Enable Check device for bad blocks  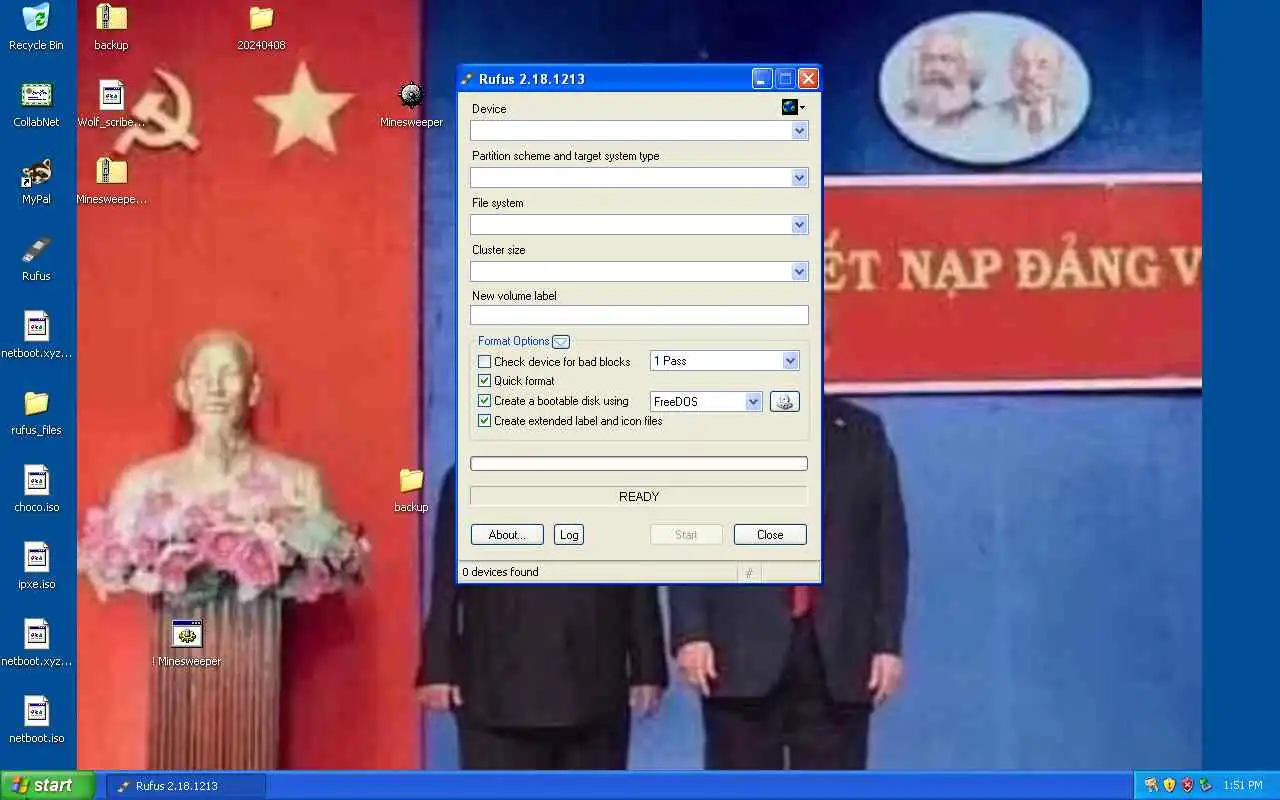(484, 361)
